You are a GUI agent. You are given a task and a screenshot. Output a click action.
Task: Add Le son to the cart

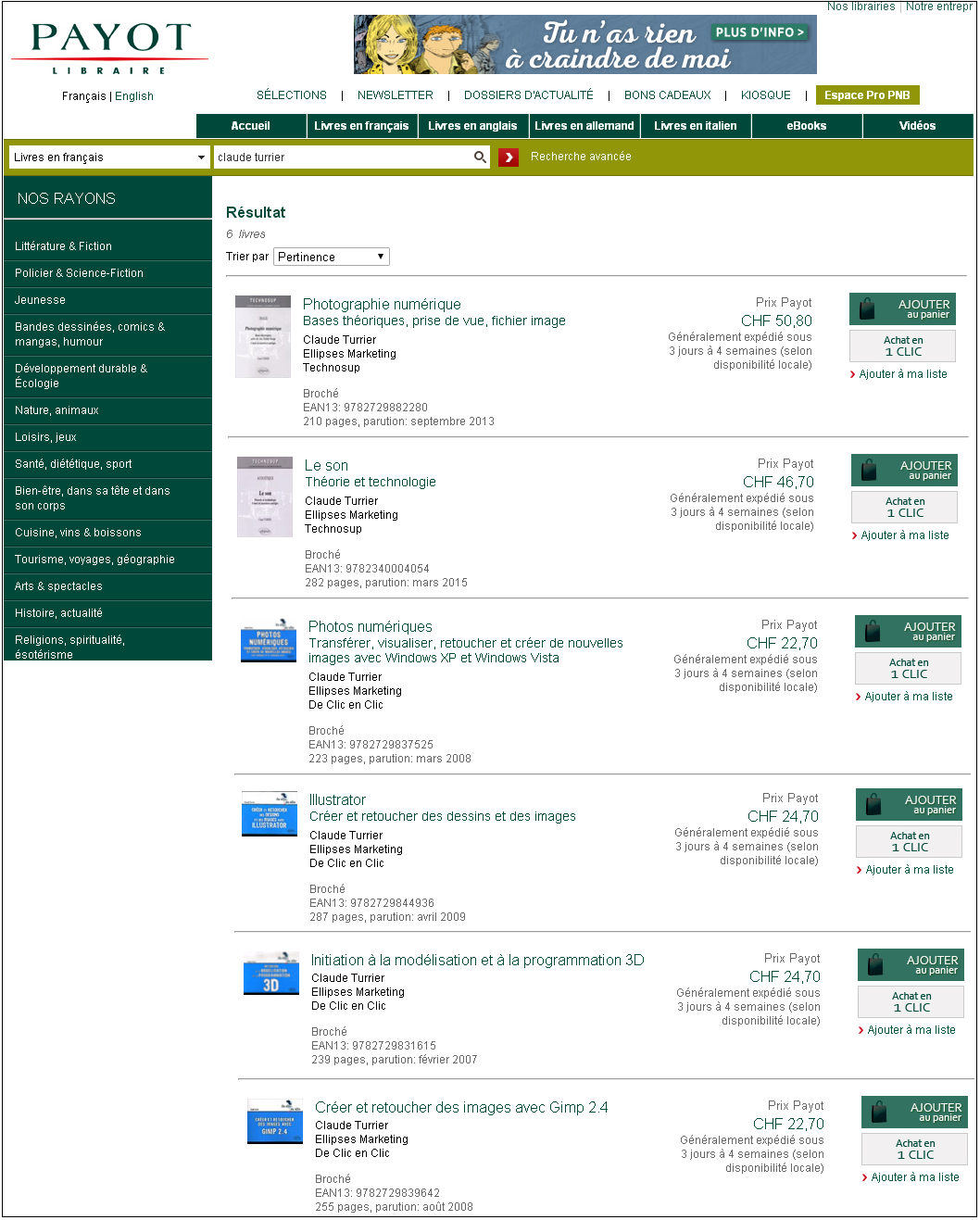(904, 471)
